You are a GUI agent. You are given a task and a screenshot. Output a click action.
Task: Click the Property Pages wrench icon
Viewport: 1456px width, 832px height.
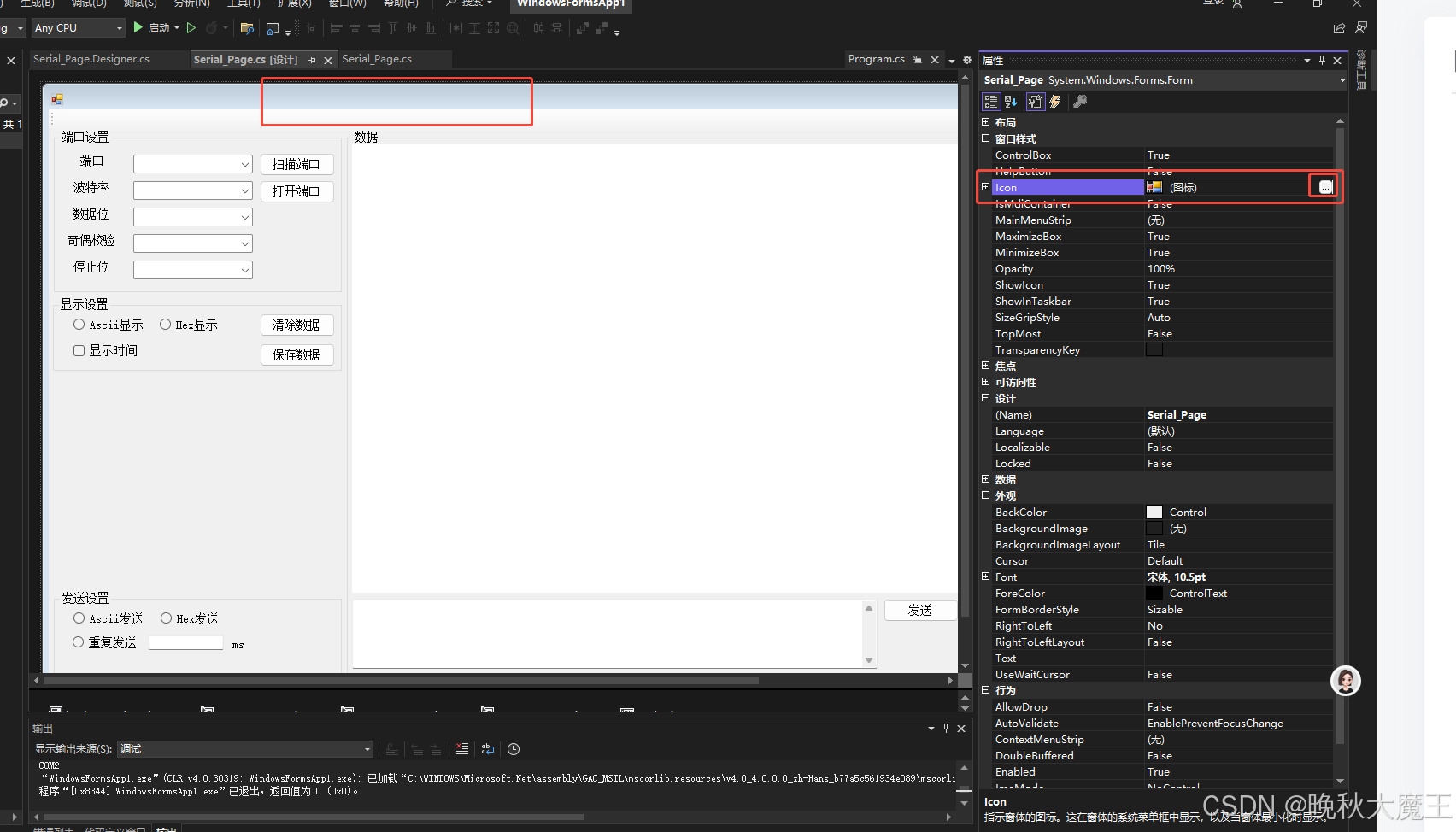[x=1080, y=102]
